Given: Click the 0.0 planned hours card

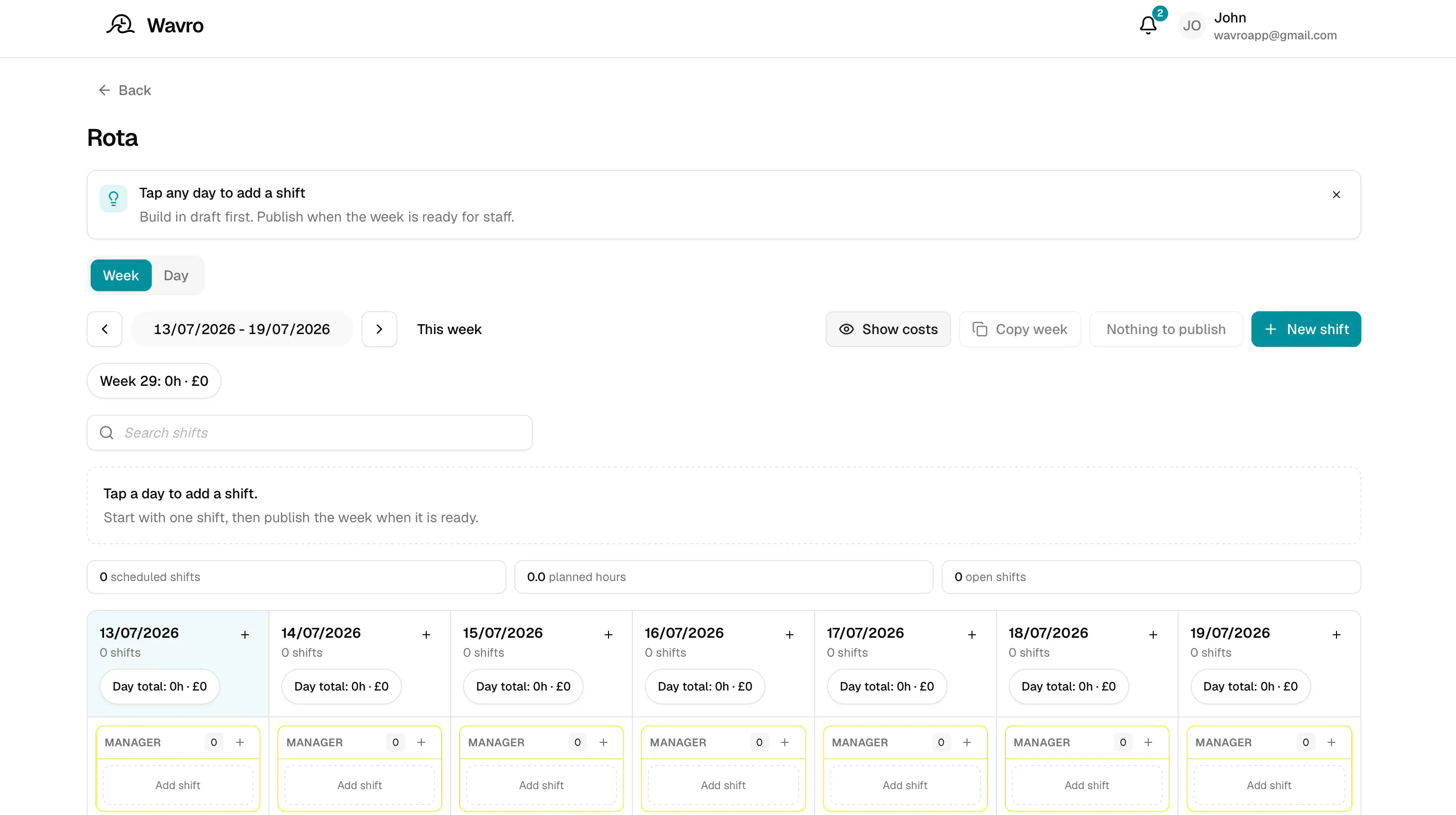Looking at the screenshot, I should tap(724, 577).
